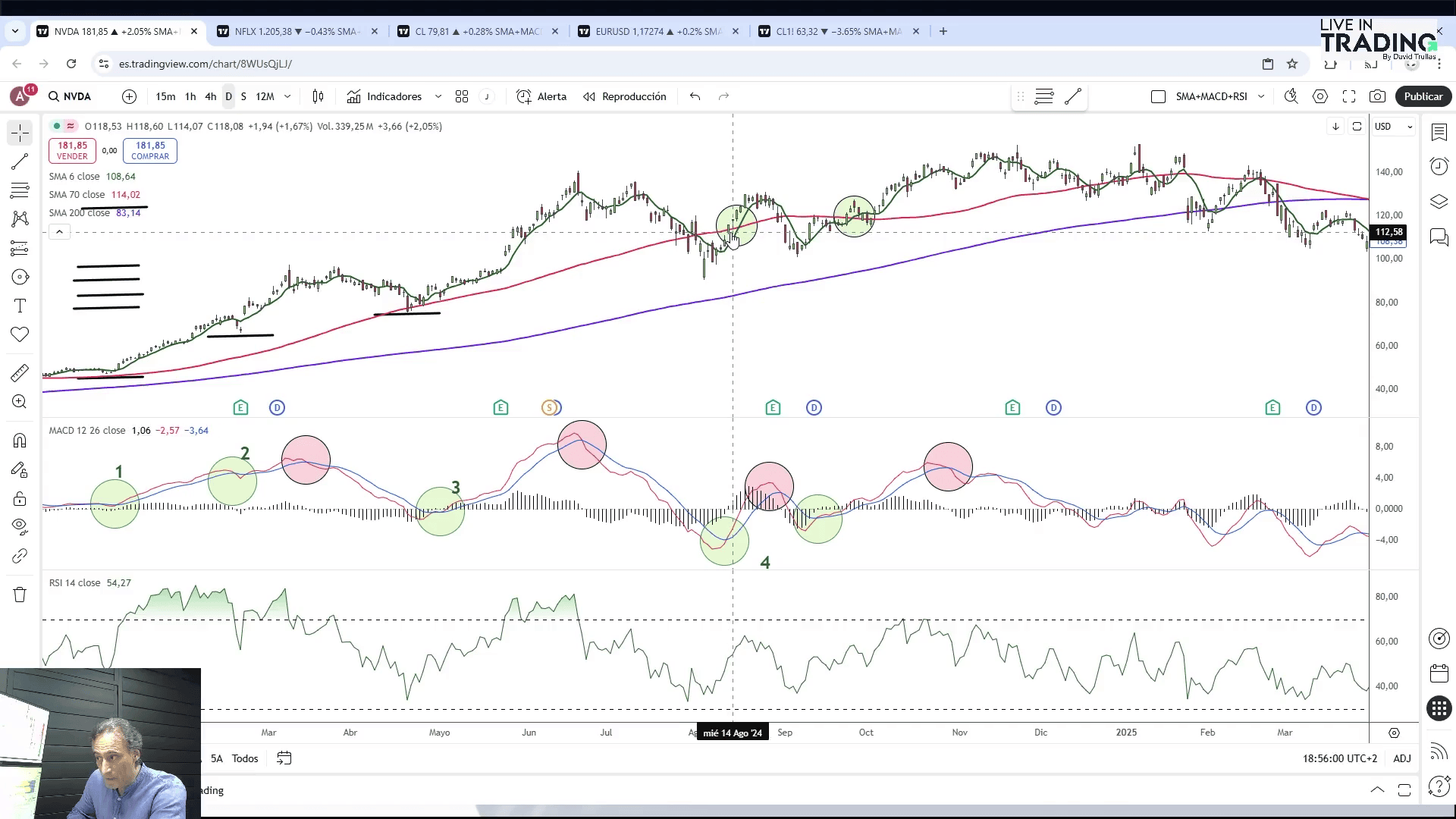The image size is (1456, 819).
Task: Open the chats panel
Action: 1439,237
